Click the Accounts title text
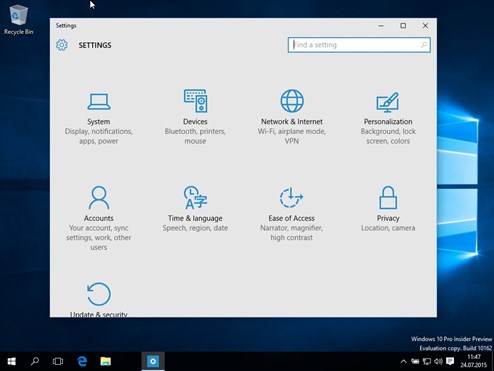Screen dimensions: 494x371 tap(99, 218)
